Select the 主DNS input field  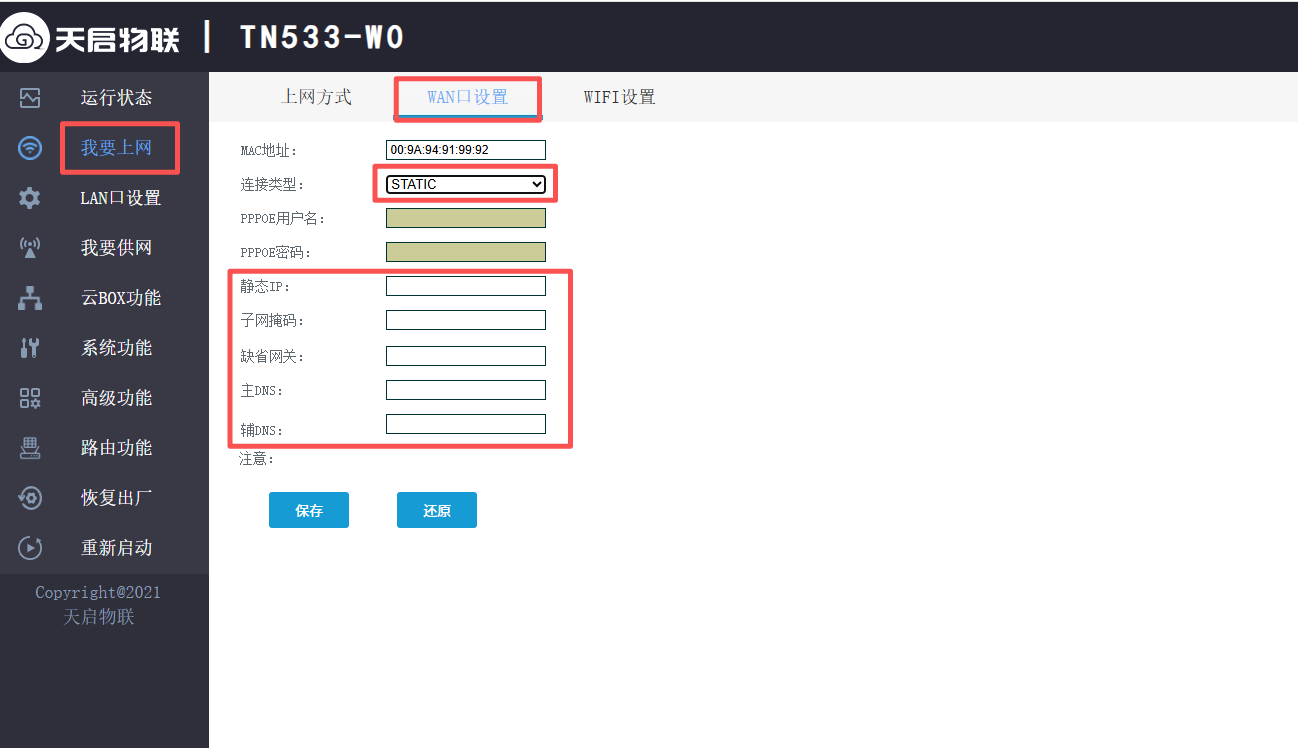[466, 390]
